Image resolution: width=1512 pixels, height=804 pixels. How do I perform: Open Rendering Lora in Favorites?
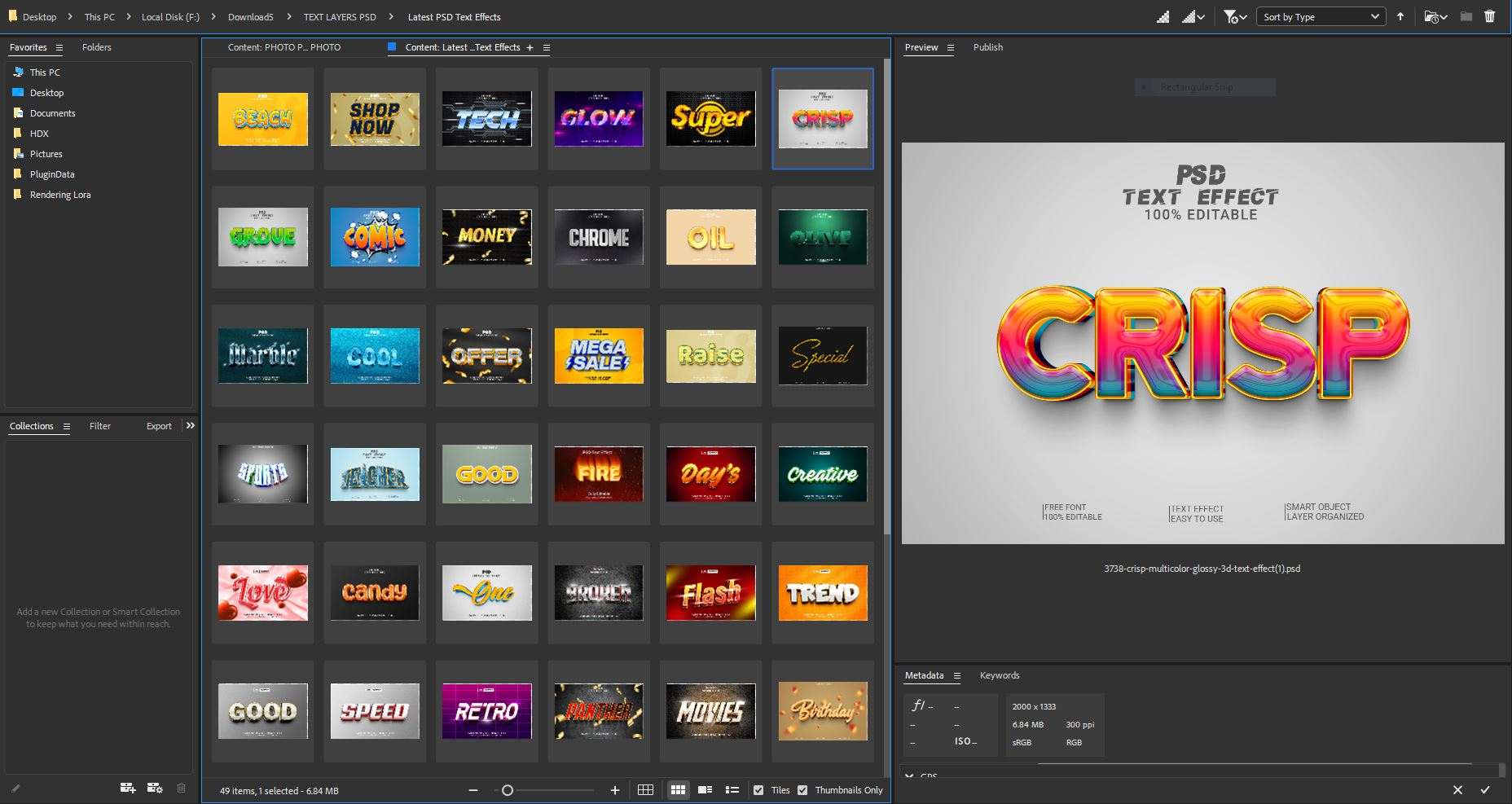(60, 195)
